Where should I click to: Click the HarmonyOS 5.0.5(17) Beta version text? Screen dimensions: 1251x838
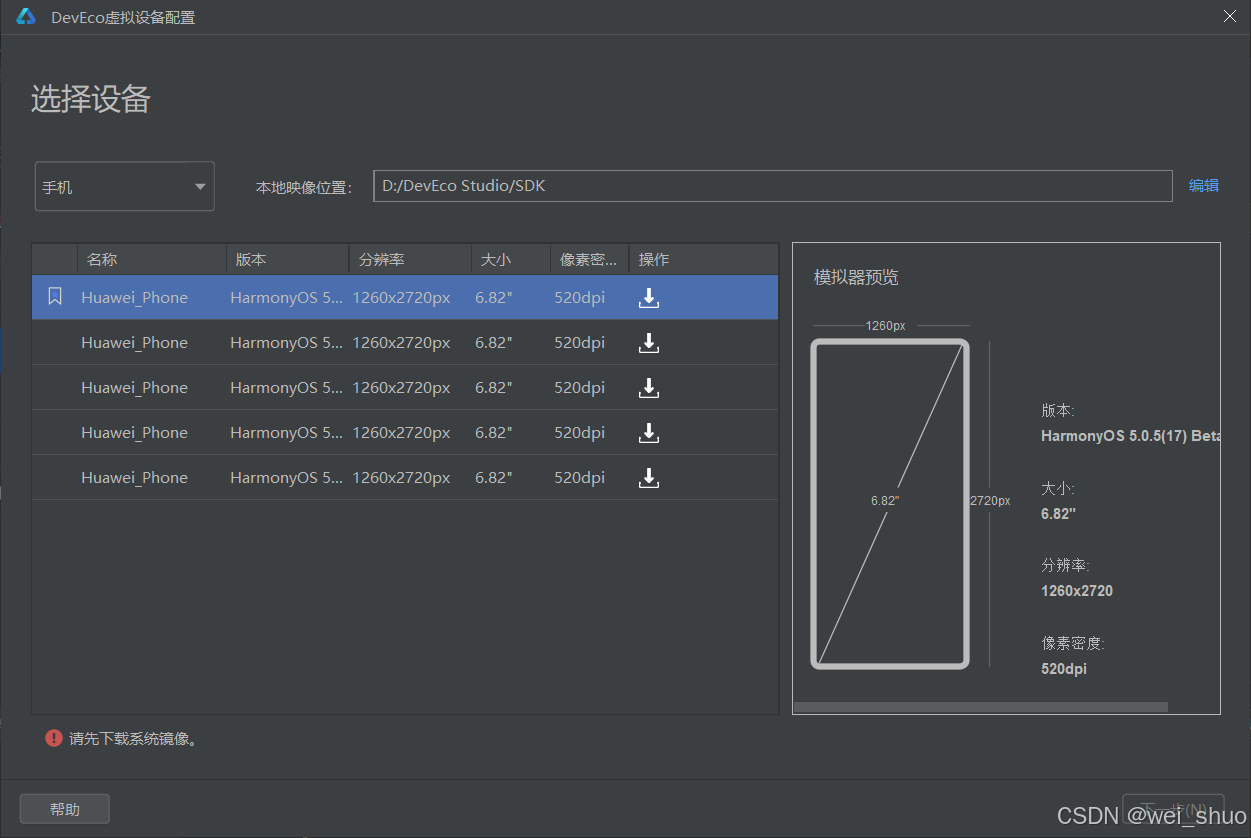1131,436
